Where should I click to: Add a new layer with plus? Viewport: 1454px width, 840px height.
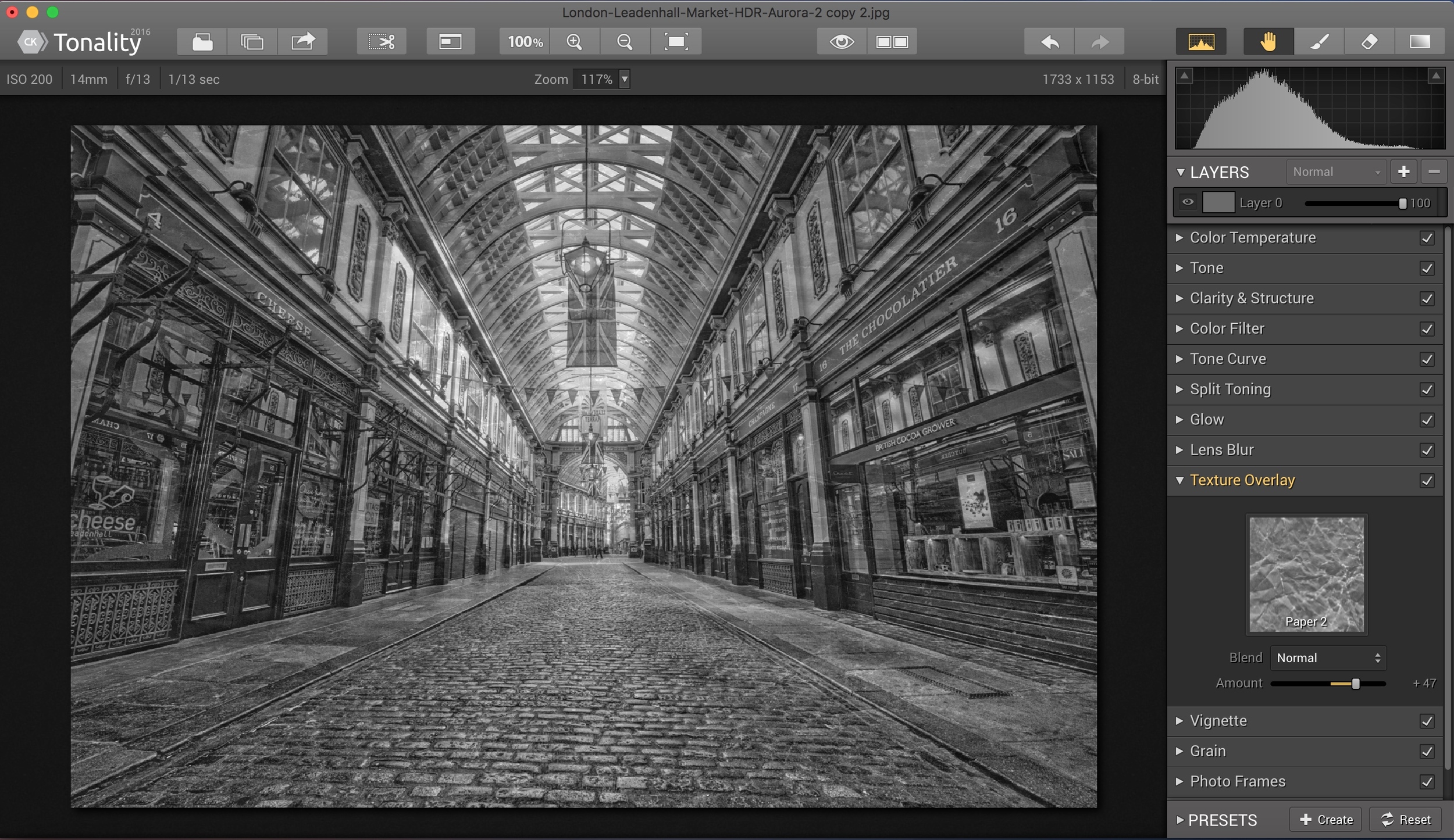pos(1403,171)
